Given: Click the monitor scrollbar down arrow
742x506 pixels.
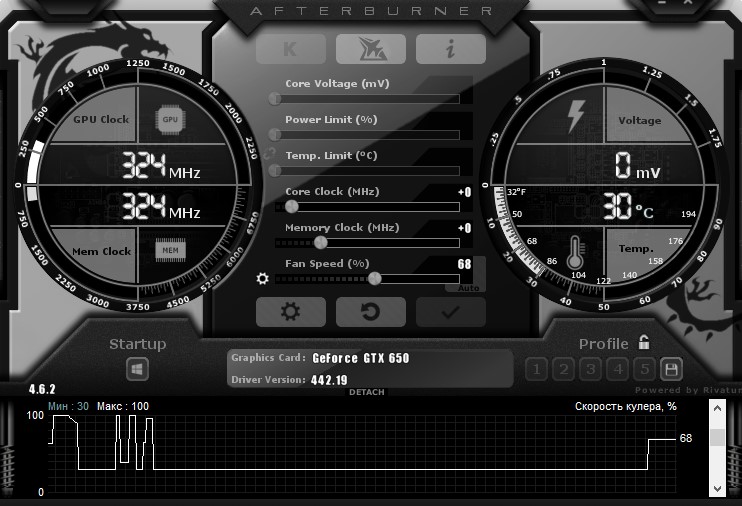Looking at the screenshot, I should tap(717, 488).
